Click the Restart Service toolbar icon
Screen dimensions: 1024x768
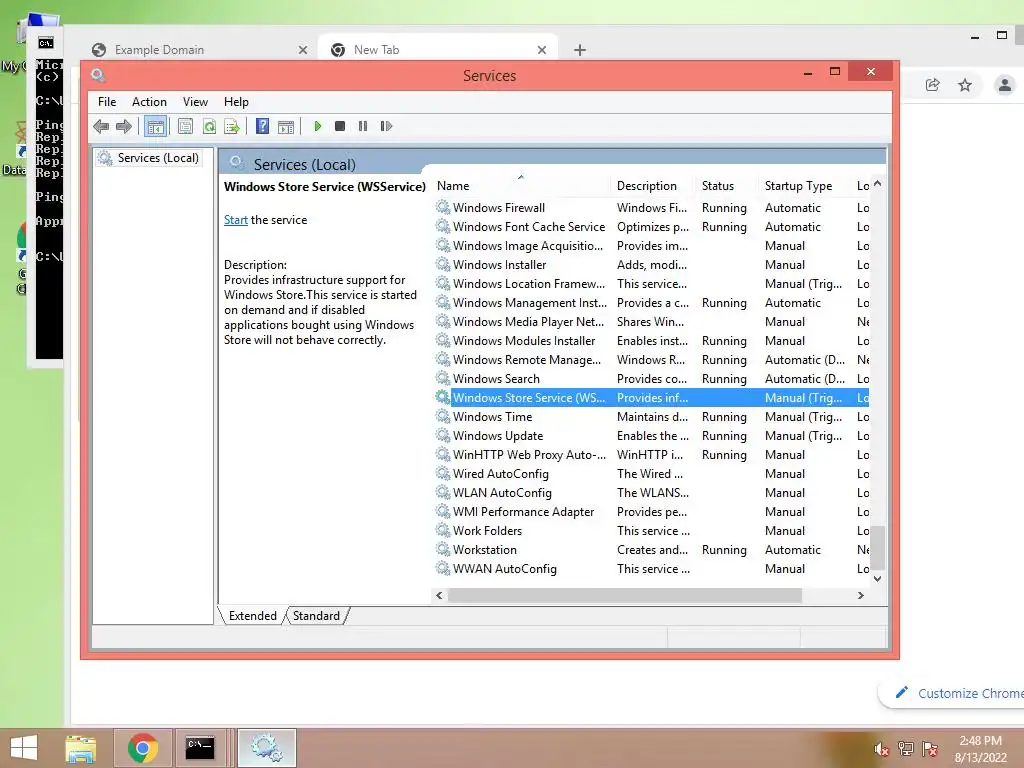386,126
